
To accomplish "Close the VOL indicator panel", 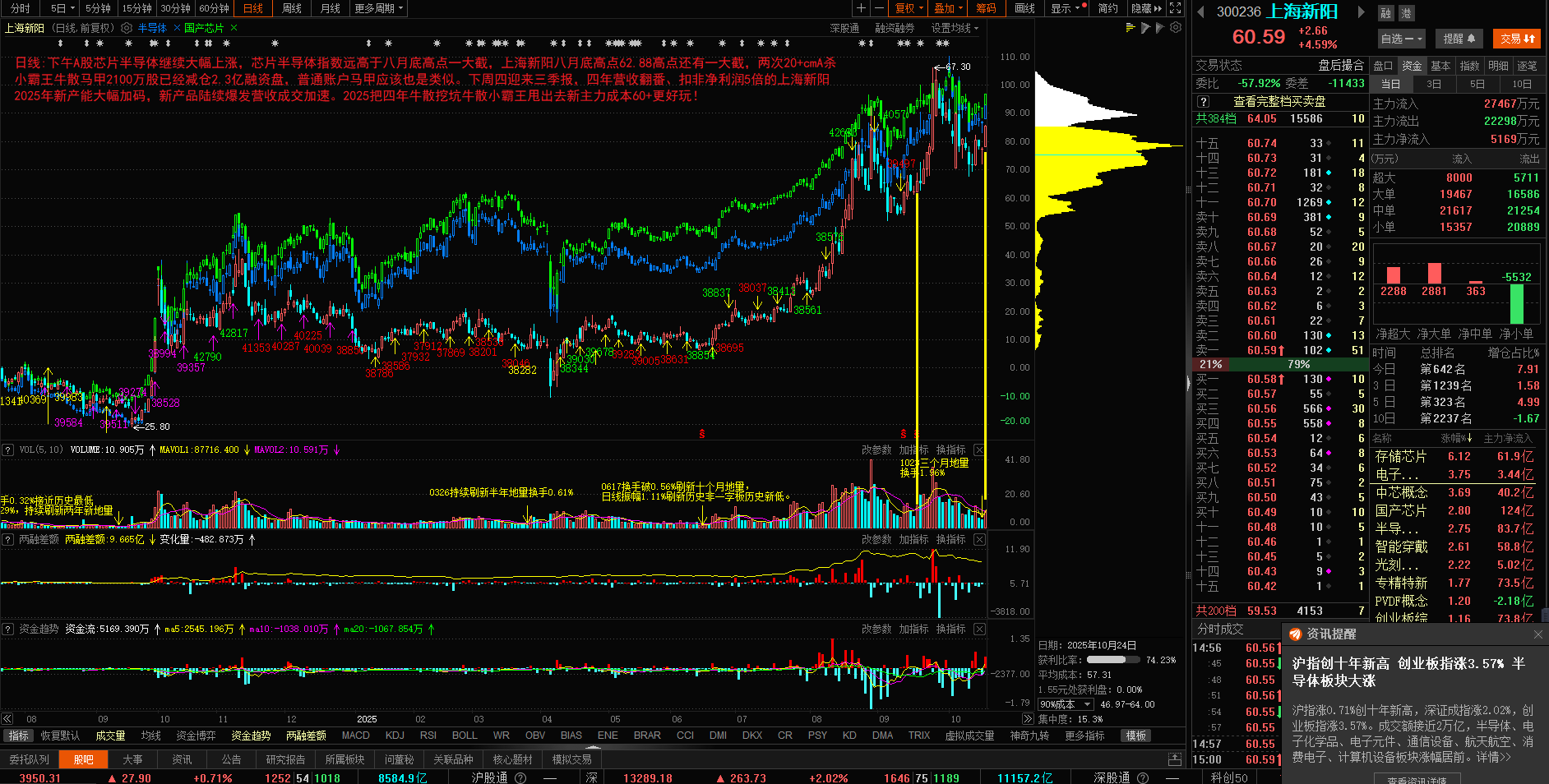I will 979,450.
